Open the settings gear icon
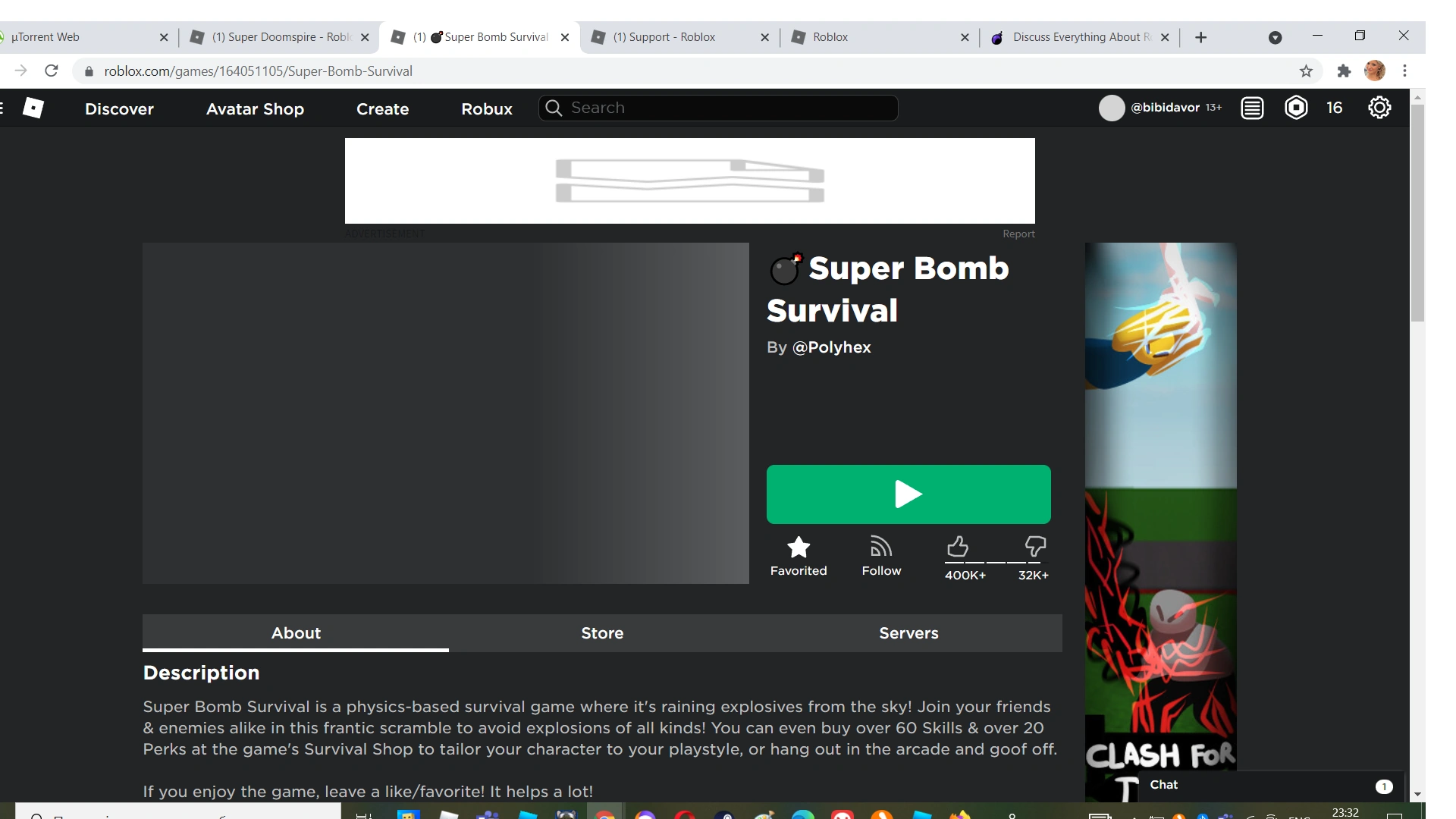1456x819 pixels. pyautogui.click(x=1379, y=108)
